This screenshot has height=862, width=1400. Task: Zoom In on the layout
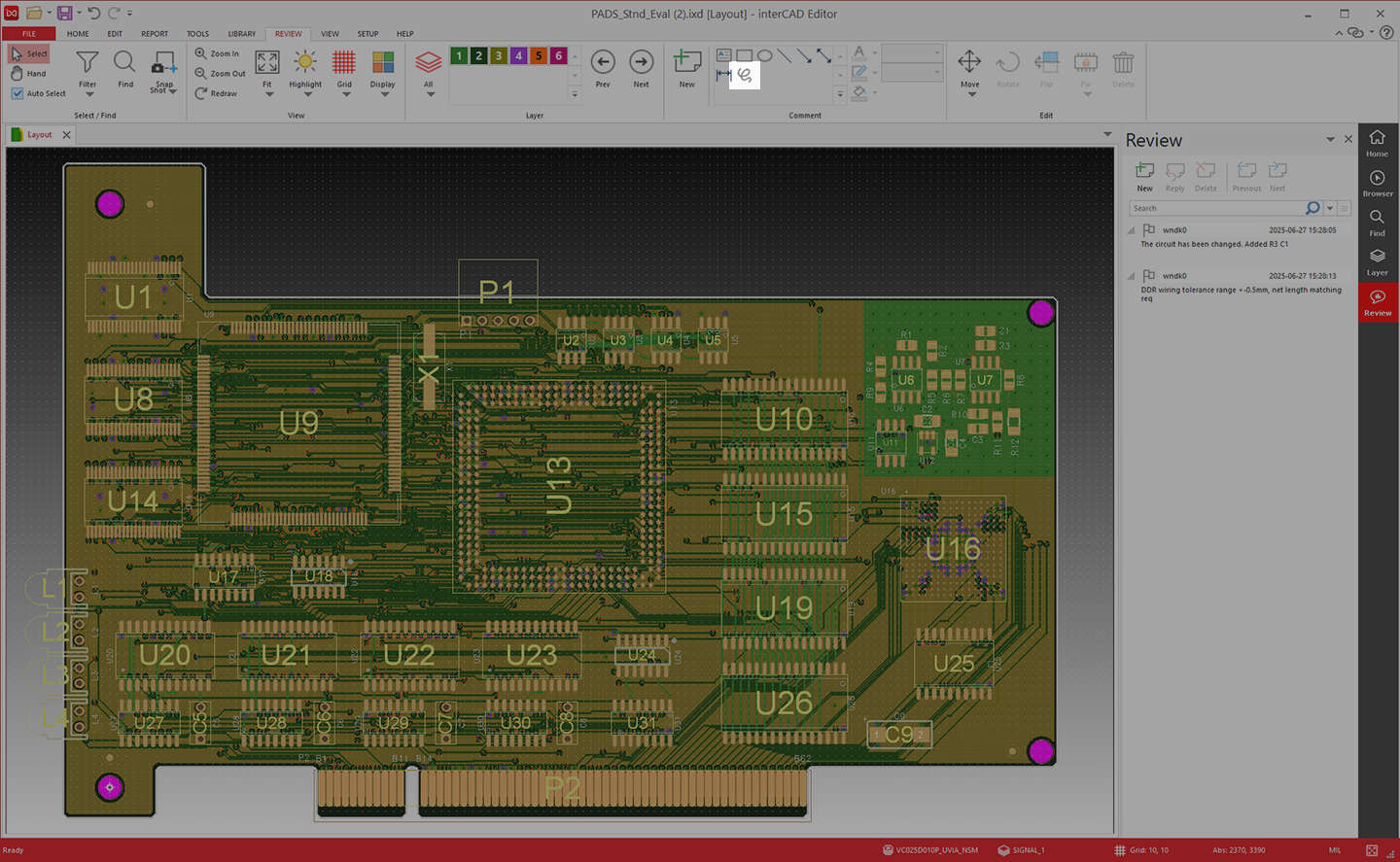[x=217, y=53]
